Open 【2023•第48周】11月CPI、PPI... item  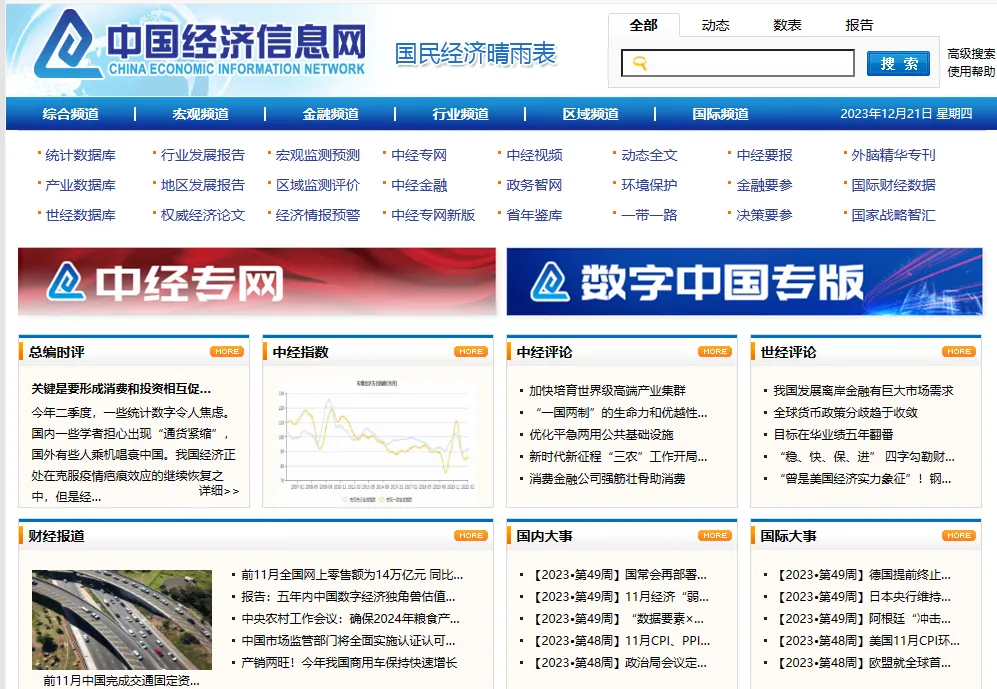[620, 641]
